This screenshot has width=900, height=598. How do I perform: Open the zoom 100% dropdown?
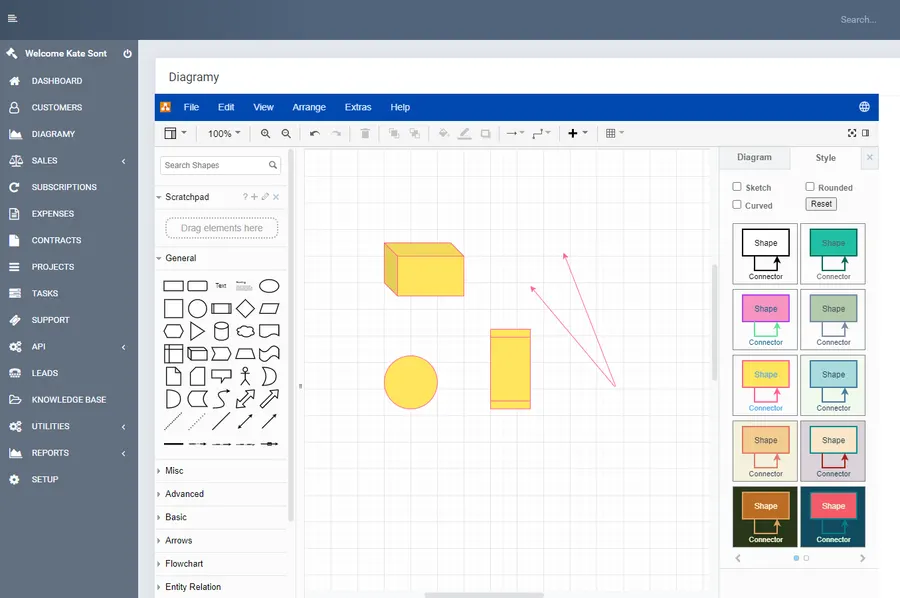coord(224,134)
